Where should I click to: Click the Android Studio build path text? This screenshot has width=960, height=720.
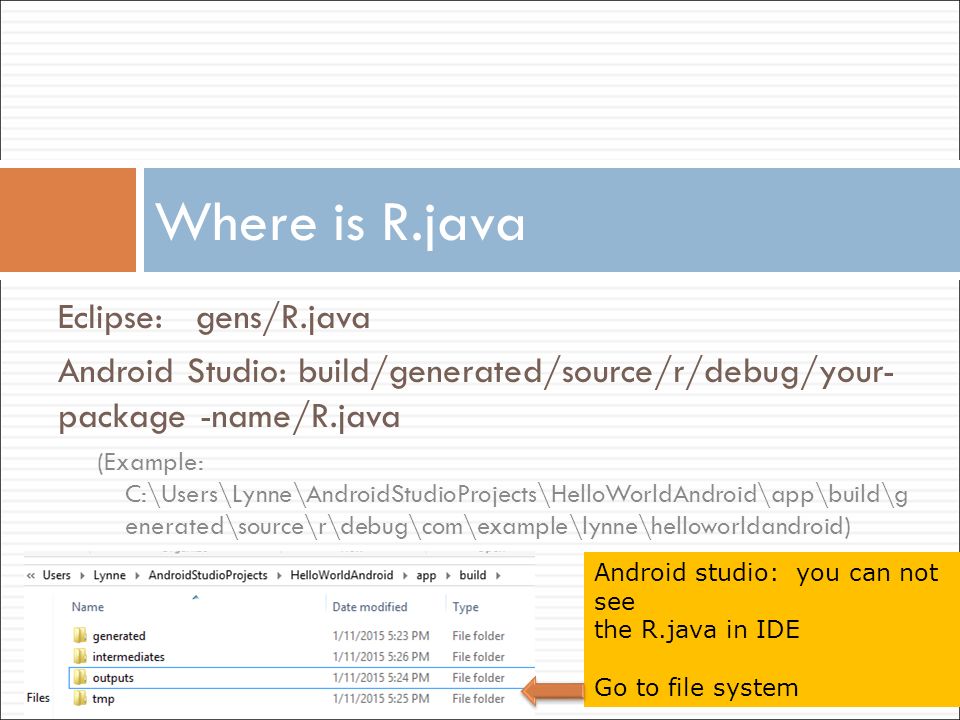pyautogui.click(x=476, y=394)
